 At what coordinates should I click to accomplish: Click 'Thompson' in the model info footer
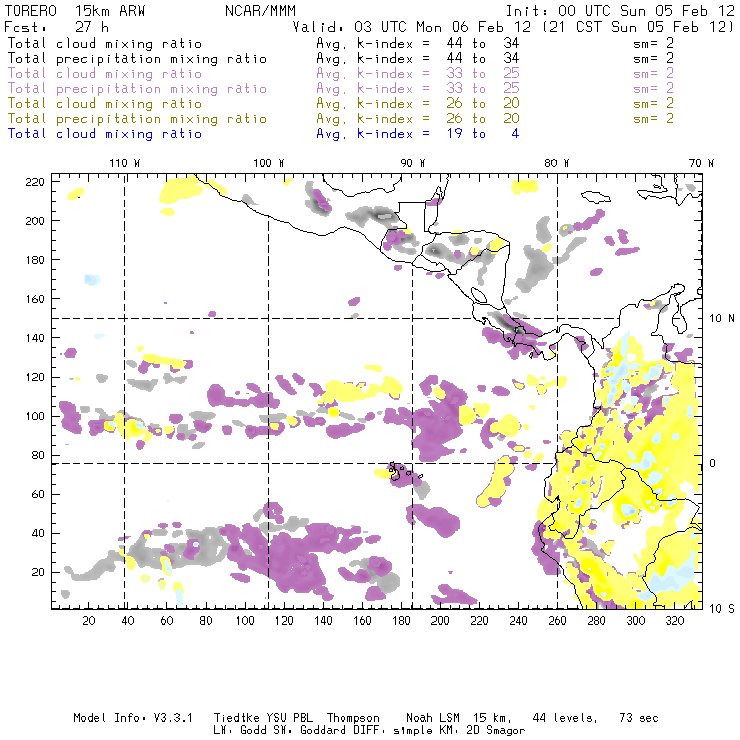(x=353, y=718)
